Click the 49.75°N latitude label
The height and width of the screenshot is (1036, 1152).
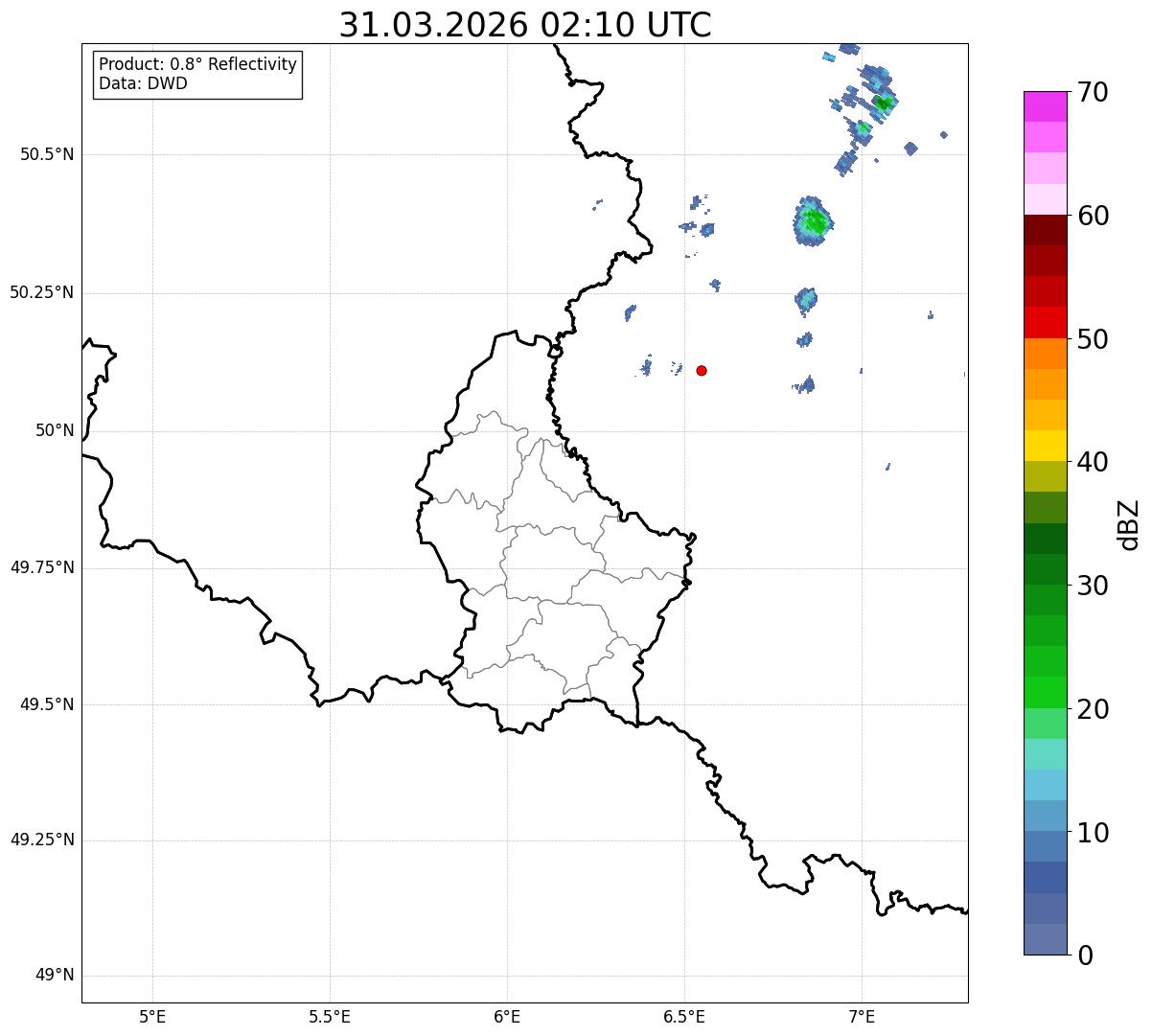[42, 567]
